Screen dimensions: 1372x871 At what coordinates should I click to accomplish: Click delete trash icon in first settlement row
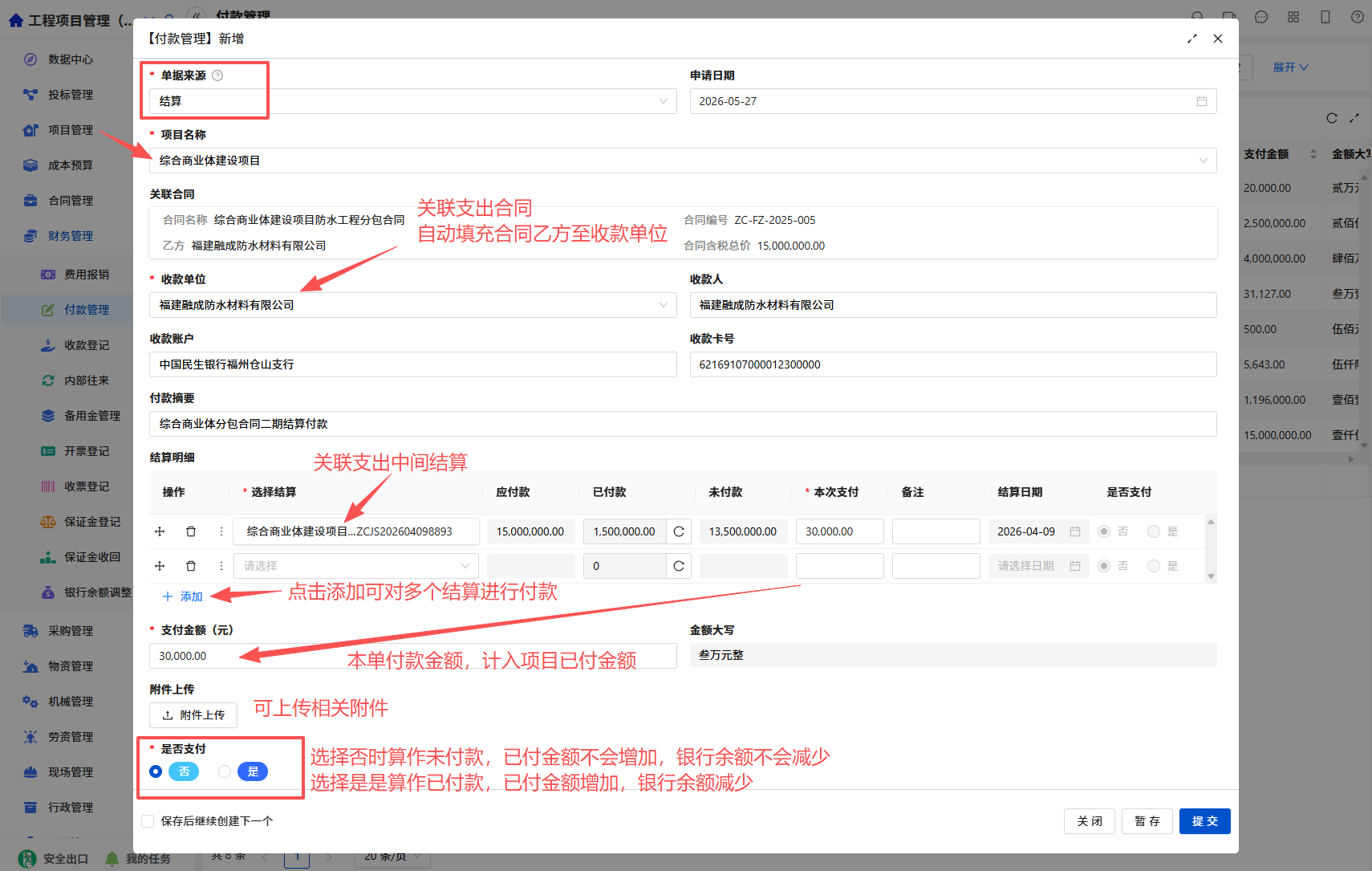(191, 531)
